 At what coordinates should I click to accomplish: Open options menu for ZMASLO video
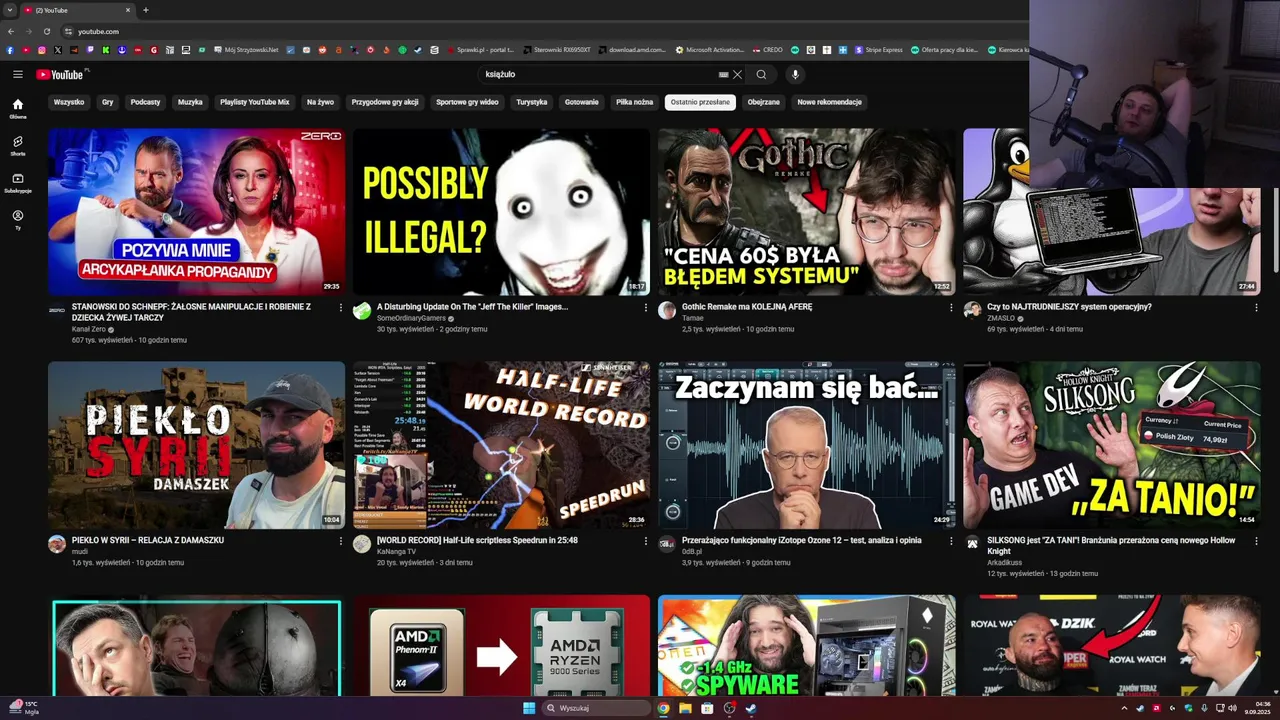click(1255, 308)
